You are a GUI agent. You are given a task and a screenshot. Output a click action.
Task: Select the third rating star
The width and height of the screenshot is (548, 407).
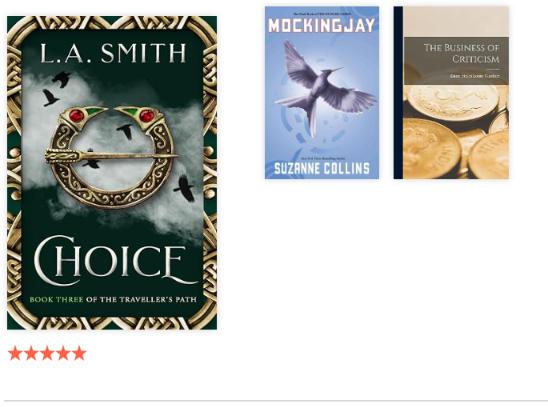47,353
